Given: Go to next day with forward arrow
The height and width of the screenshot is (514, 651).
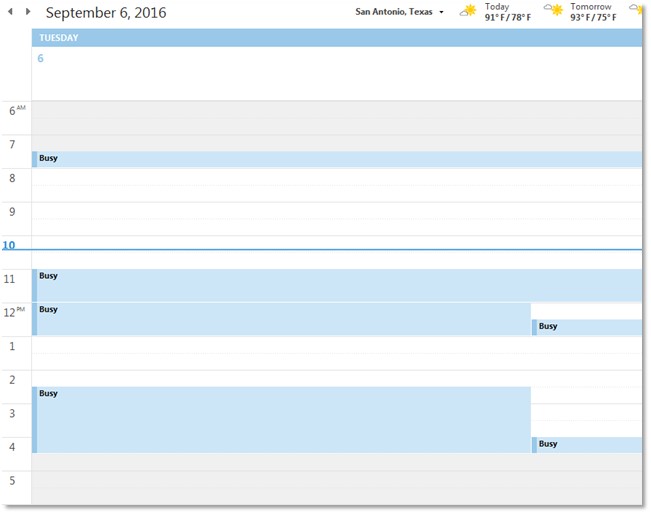Looking at the screenshot, I should [x=28, y=12].
